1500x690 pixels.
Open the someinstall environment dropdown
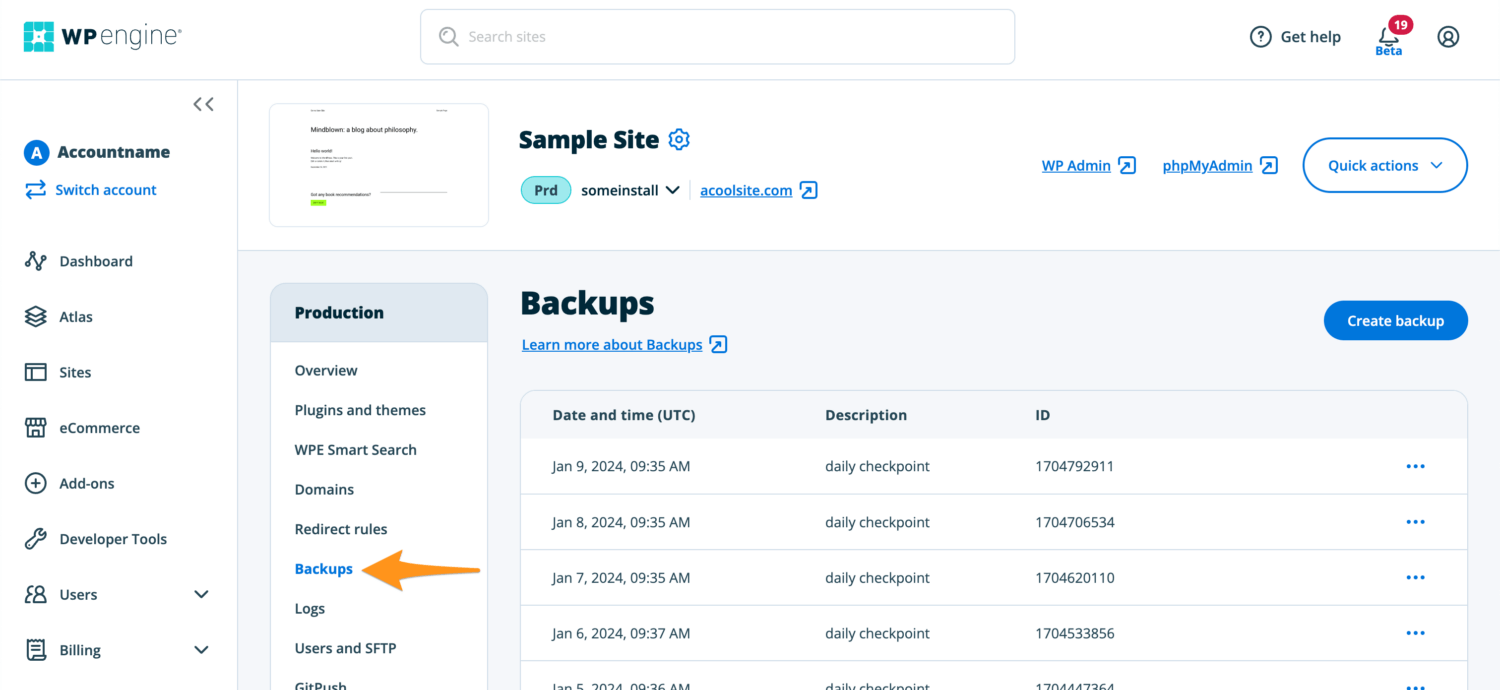click(630, 190)
